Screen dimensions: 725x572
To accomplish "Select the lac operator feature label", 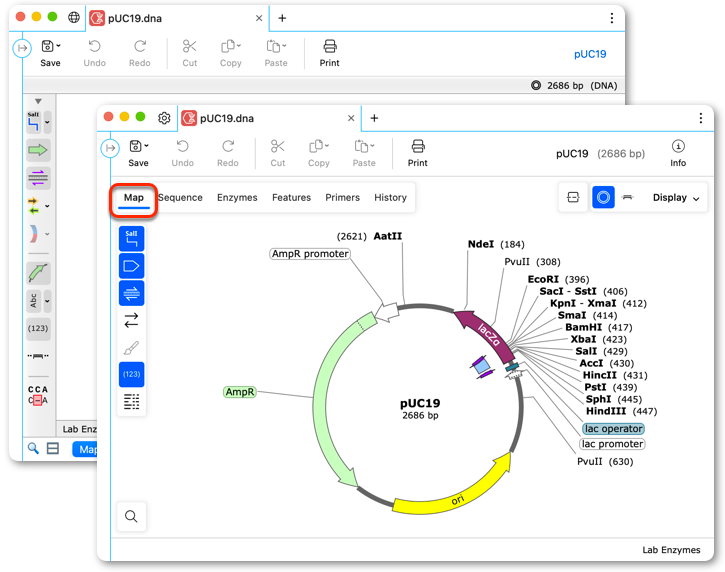I will tap(613, 429).
